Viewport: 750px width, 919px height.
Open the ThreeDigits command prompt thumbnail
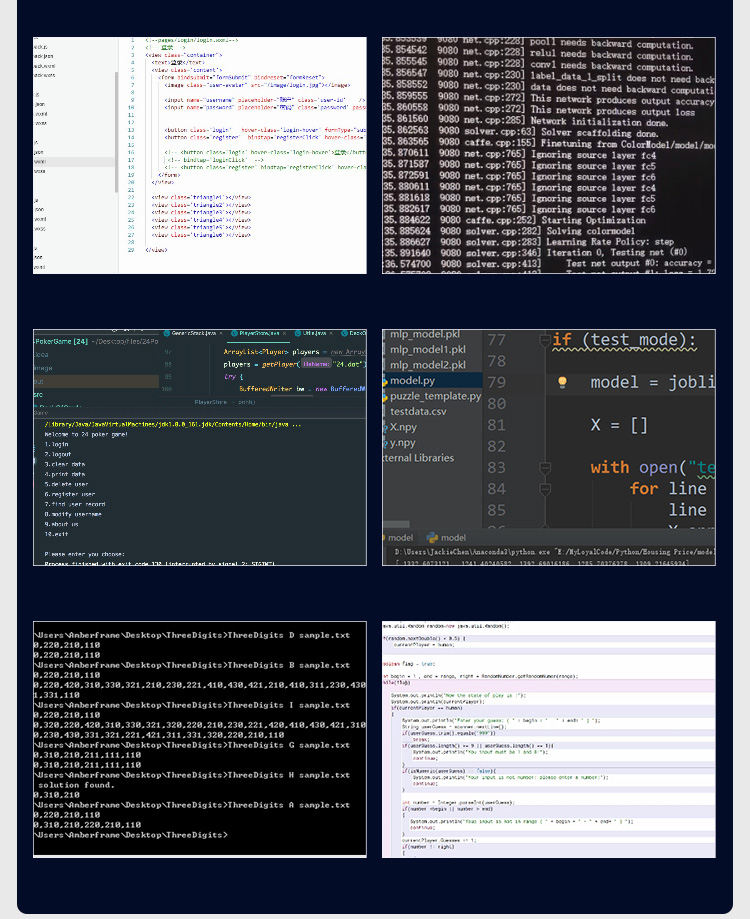(200, 739)
